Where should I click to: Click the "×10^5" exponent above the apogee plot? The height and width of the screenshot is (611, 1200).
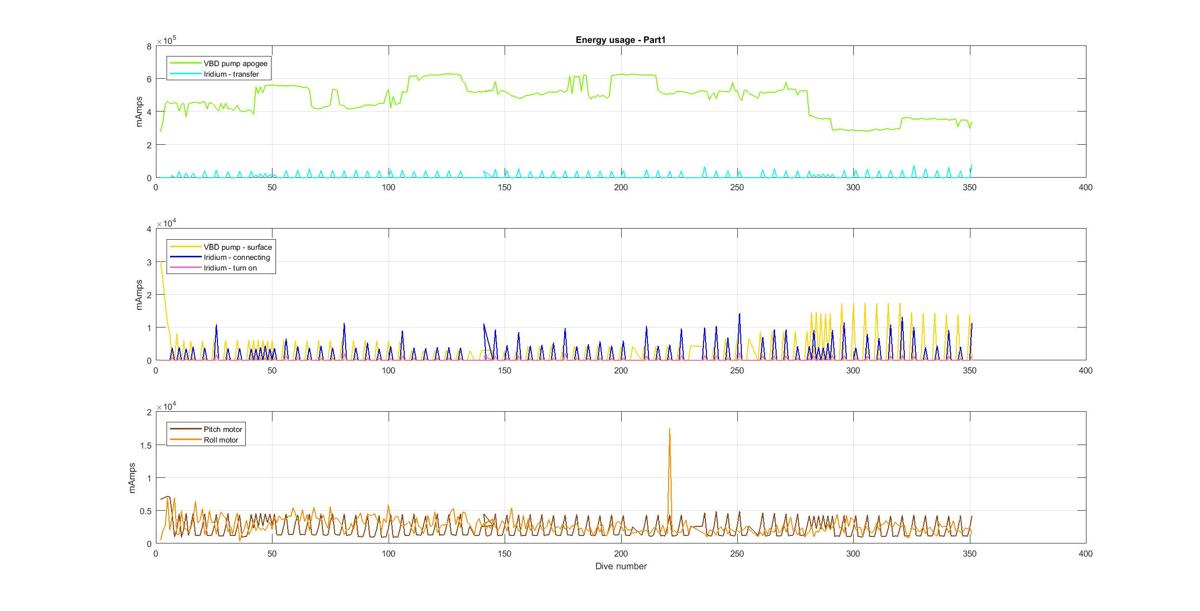pyautogui.click(x=166, y=40)
